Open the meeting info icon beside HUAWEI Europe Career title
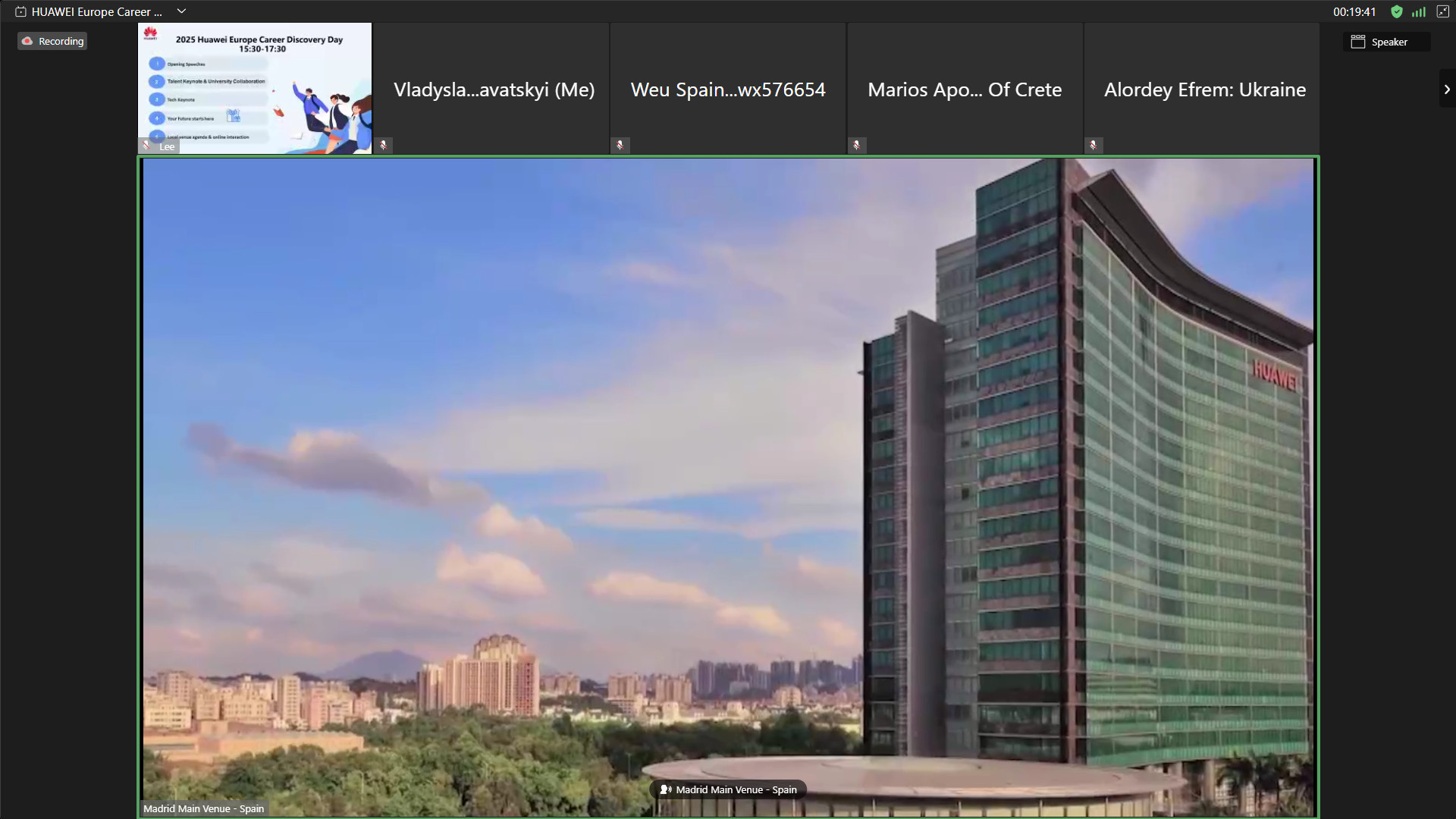 (x=20, y=12)
